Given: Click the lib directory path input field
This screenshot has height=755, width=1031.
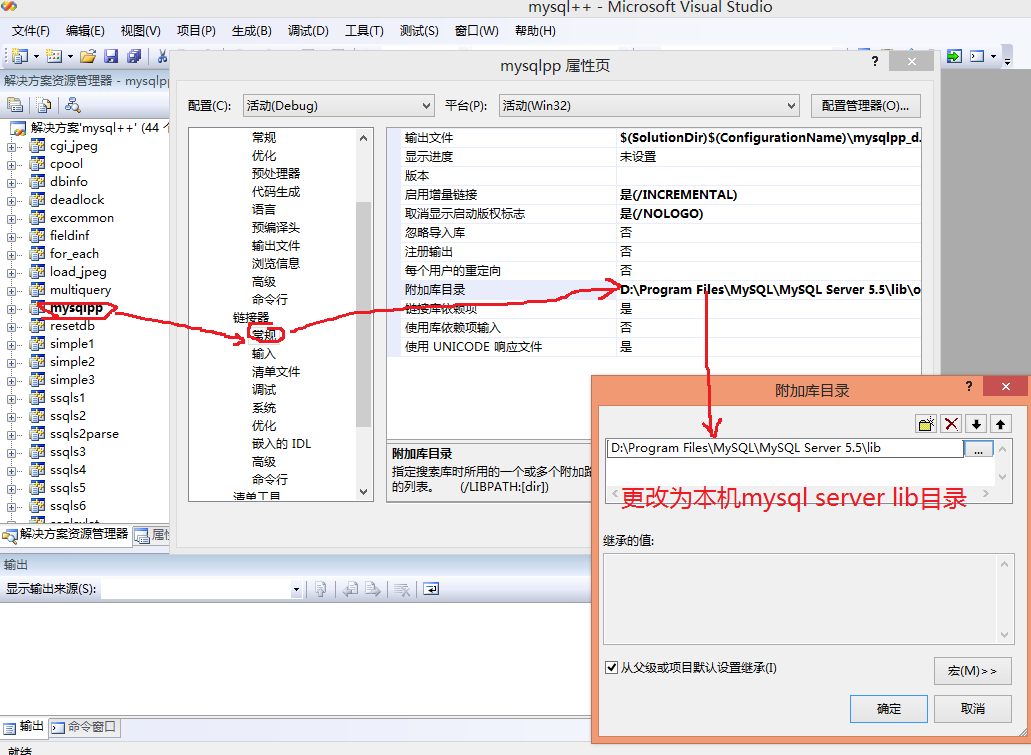Looking at the screenshot, I should pyautogui.click(x=785, y=449).
